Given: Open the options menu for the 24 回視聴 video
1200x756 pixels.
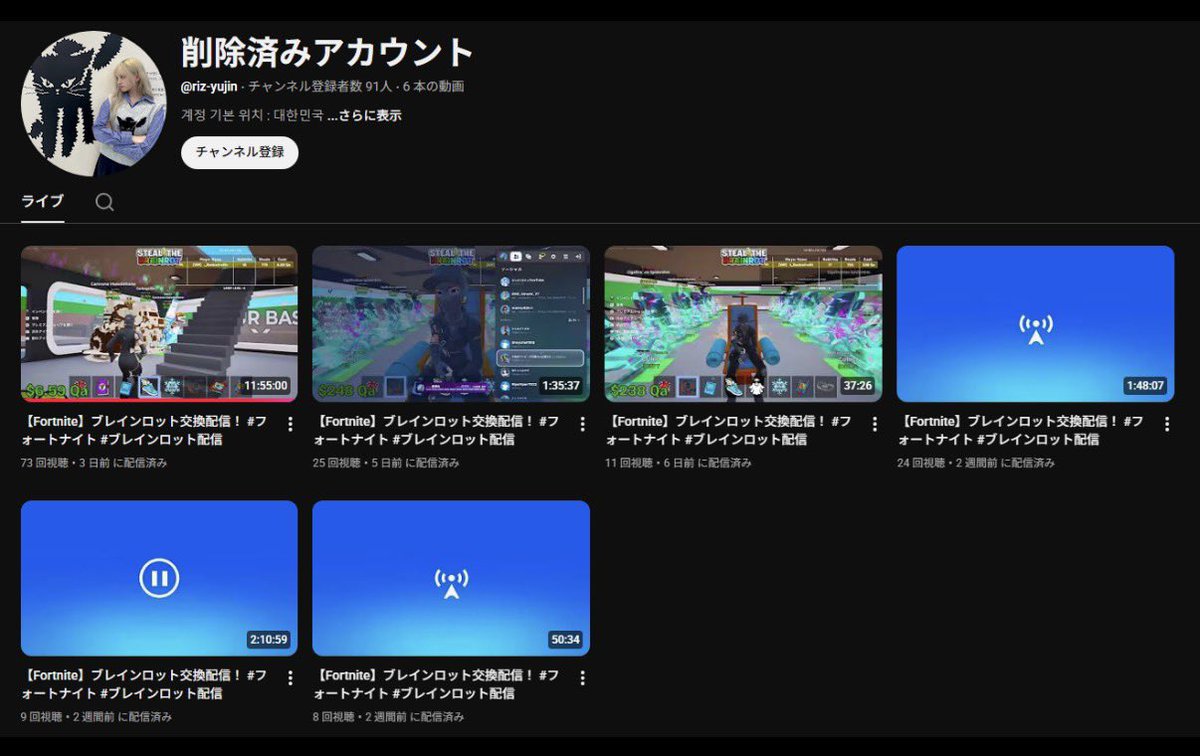Looking at the screenshot, I should (1166, 424).
